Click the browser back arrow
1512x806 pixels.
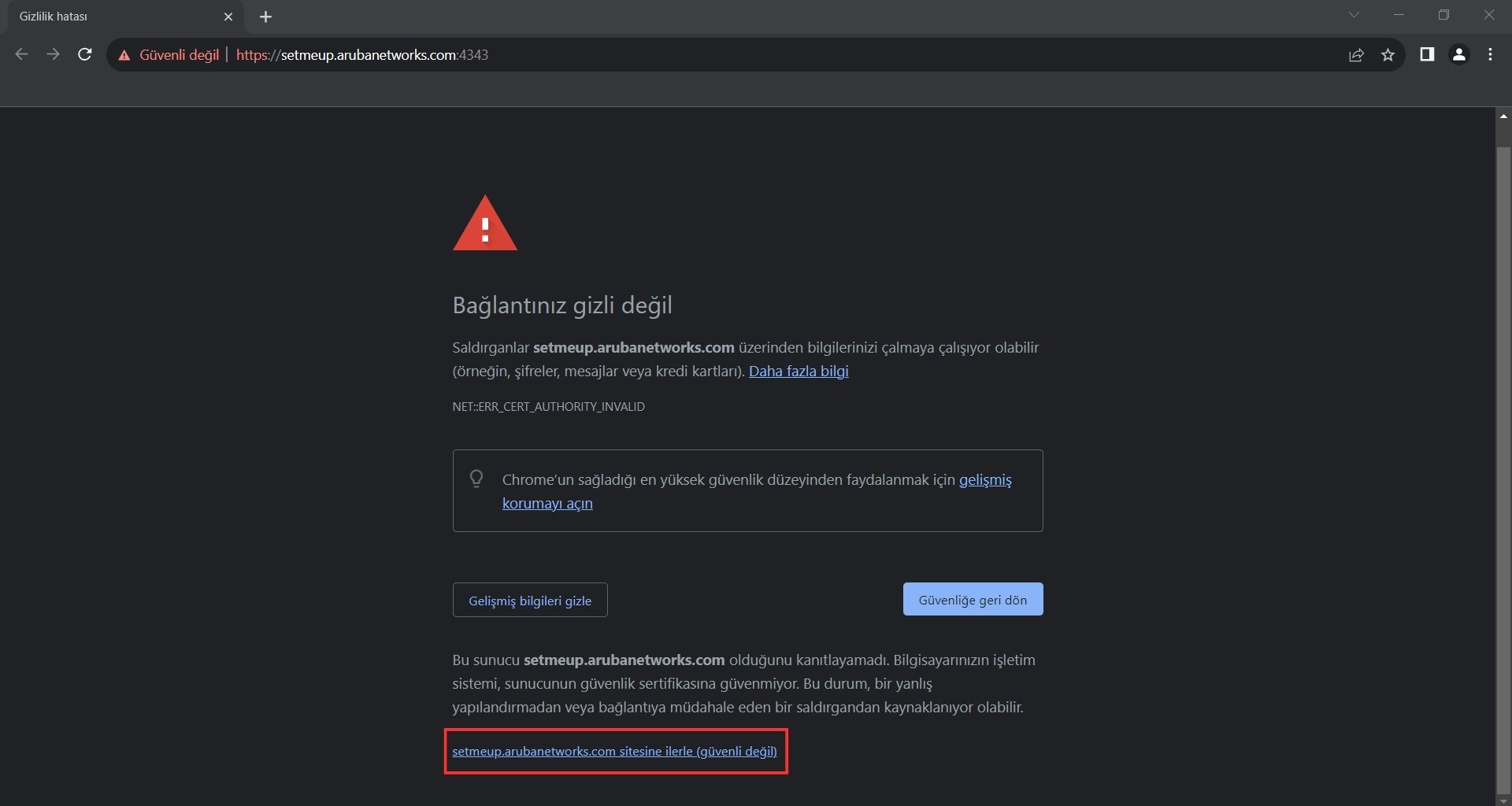[22, 54]
